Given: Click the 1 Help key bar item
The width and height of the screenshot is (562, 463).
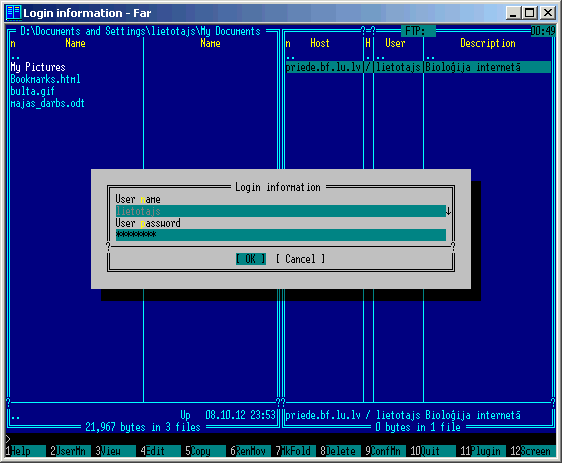Looking at the screenshot, I should pos(26,451).
